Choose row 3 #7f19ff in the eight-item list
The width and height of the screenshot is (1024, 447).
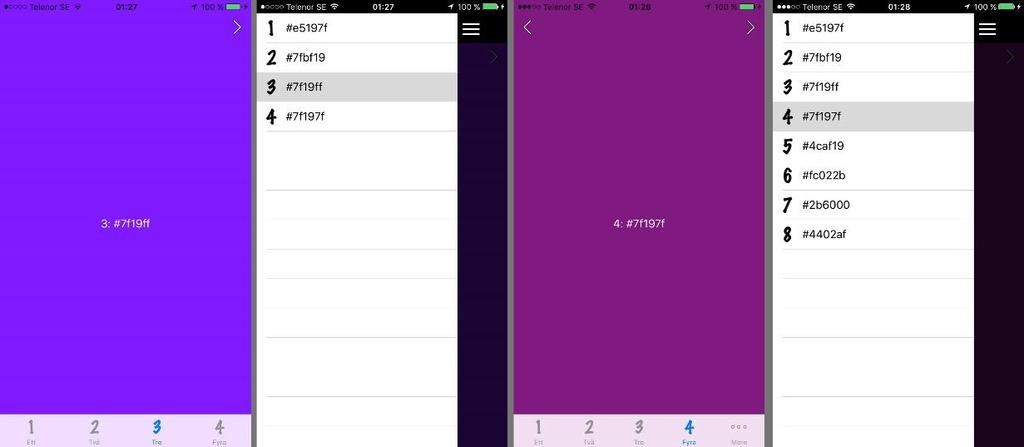[x=873, y=87]
